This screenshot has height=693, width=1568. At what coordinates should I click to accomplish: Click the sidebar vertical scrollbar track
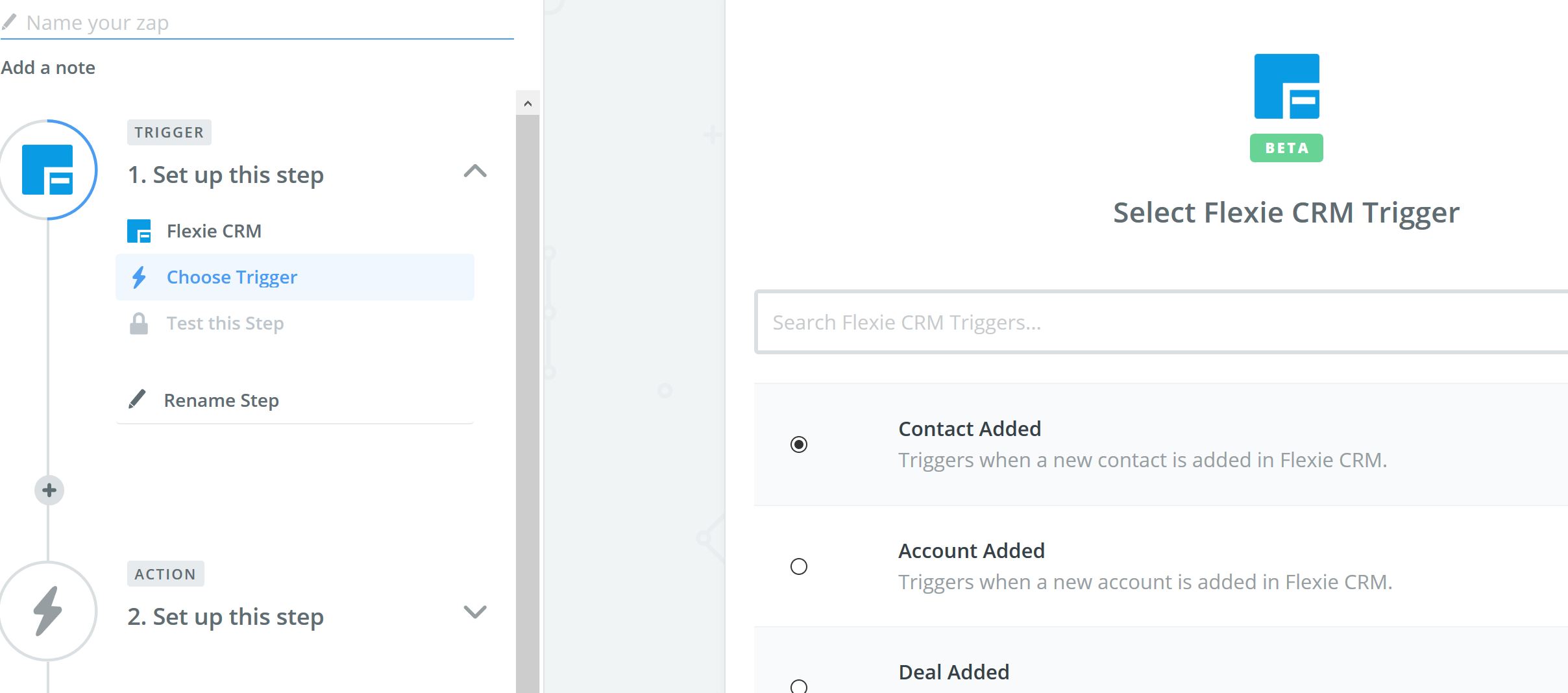click(528, 402)
